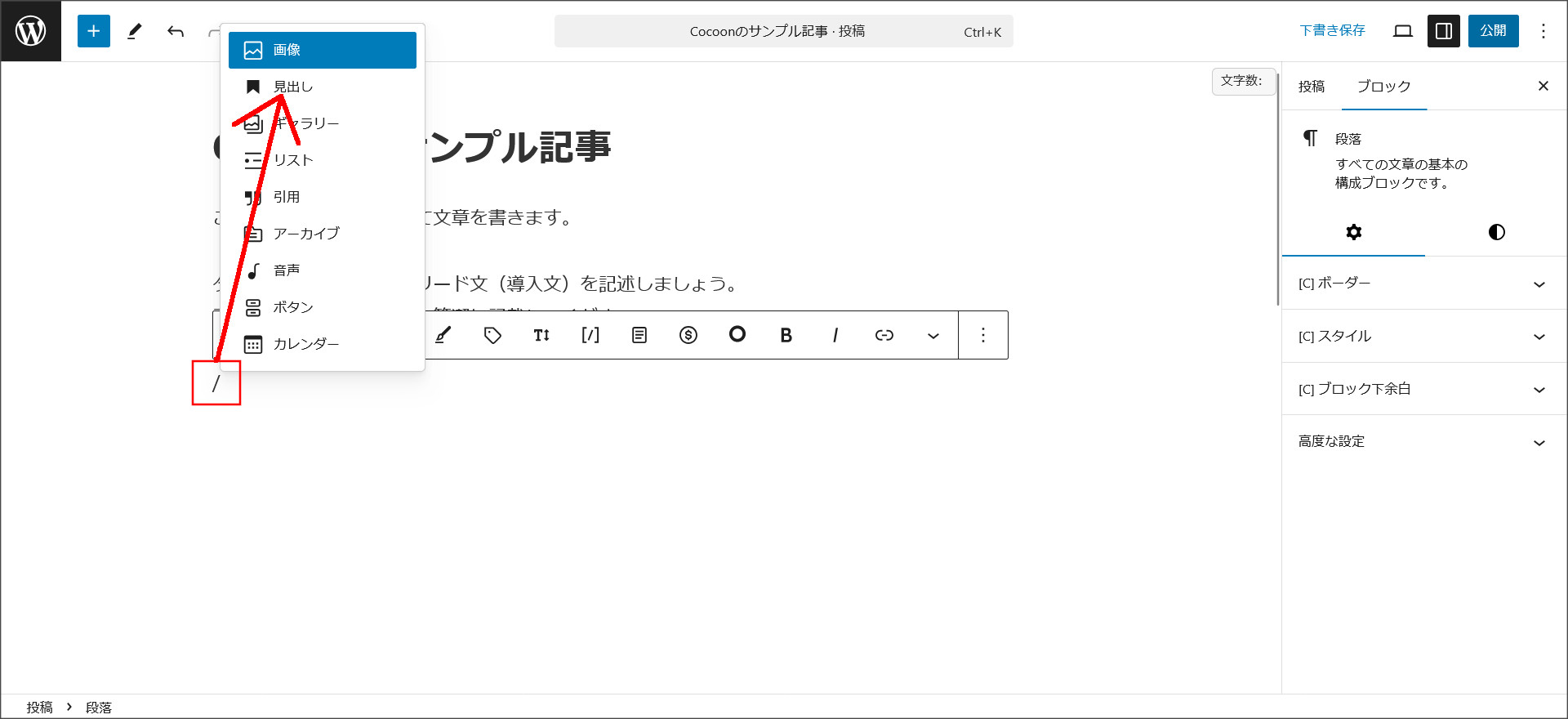Toggle bold formatting
The width and height of the screenshot is (1568, 719).
click(786, 335)
